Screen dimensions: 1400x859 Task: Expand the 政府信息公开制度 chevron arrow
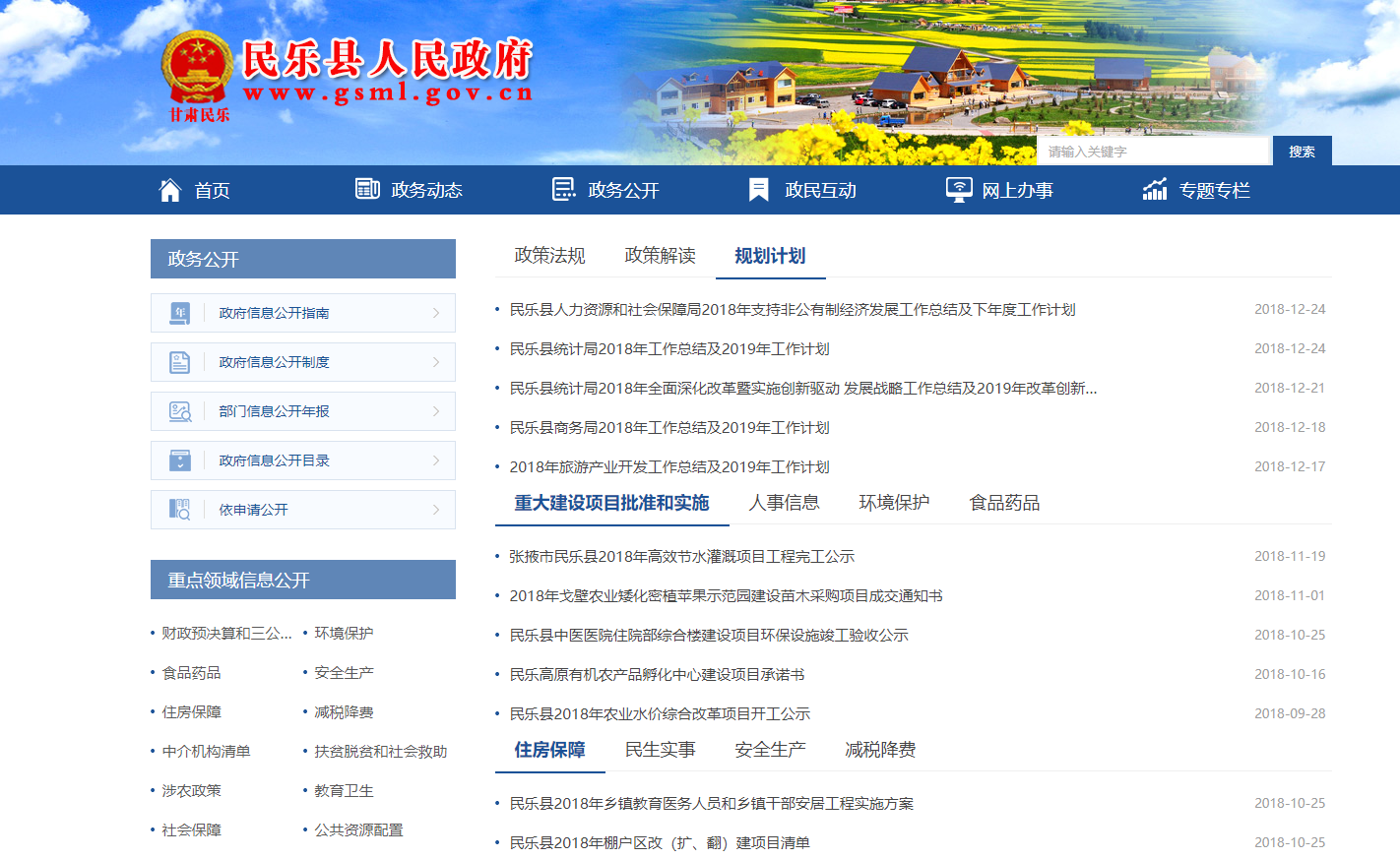point(436,362)
